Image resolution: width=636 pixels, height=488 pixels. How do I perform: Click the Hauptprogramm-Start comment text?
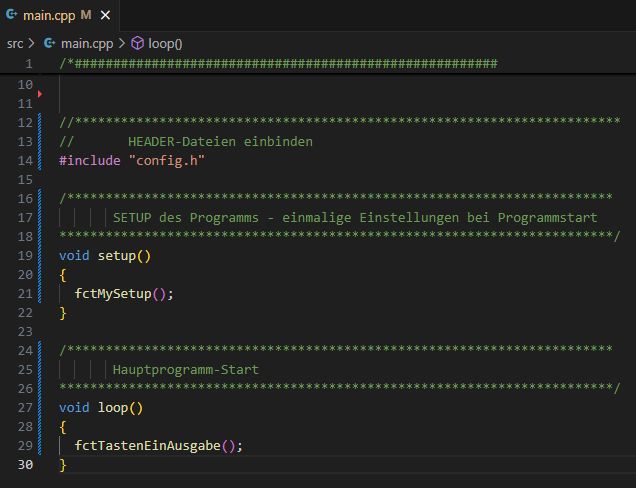(185, 369)
